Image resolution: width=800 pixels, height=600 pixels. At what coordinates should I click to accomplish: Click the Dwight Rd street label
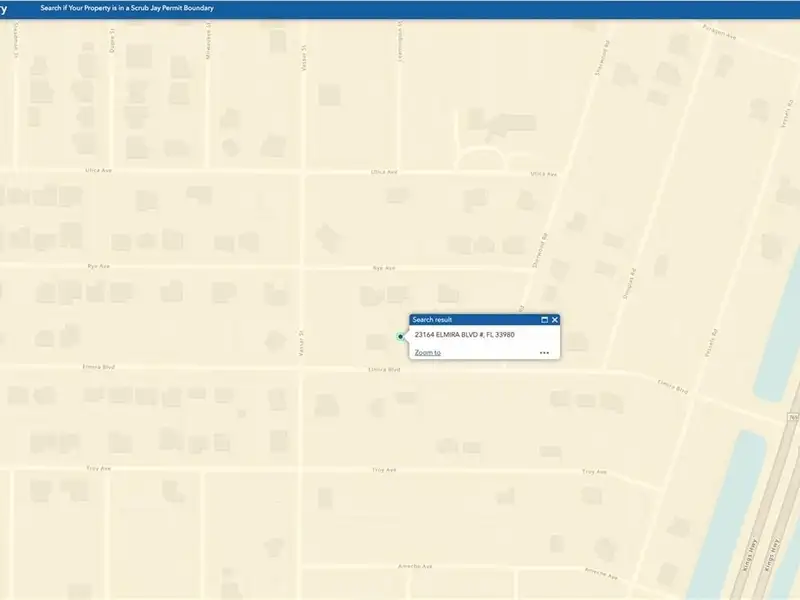(633, 275)
